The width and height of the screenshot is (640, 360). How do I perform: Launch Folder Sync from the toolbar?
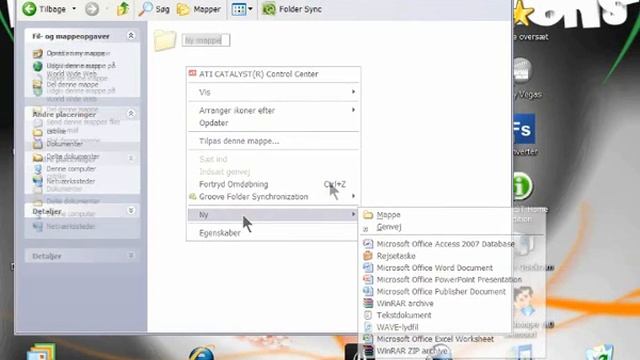pyautogui.click(x=292, y=9)
